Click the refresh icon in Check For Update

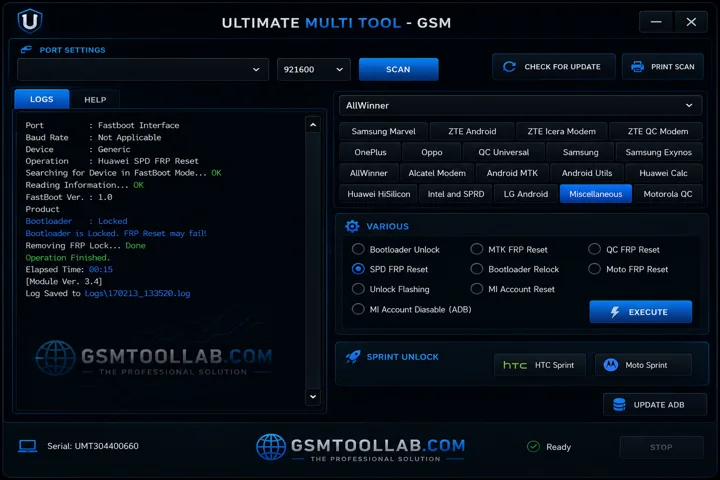(509, 67)
